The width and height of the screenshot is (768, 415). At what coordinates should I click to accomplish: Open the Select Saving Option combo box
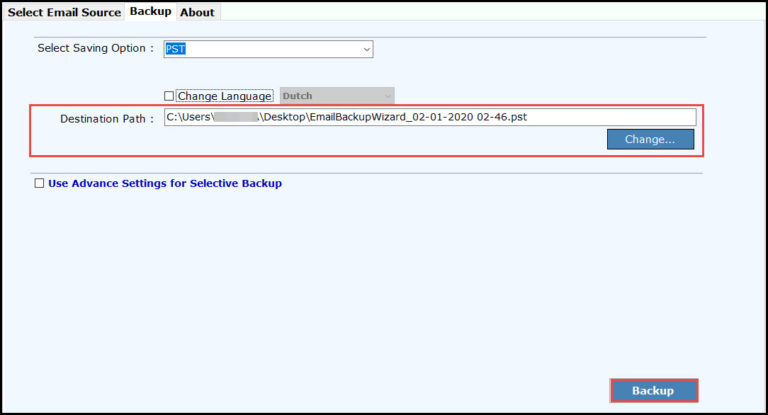click(x=268, y=48)
